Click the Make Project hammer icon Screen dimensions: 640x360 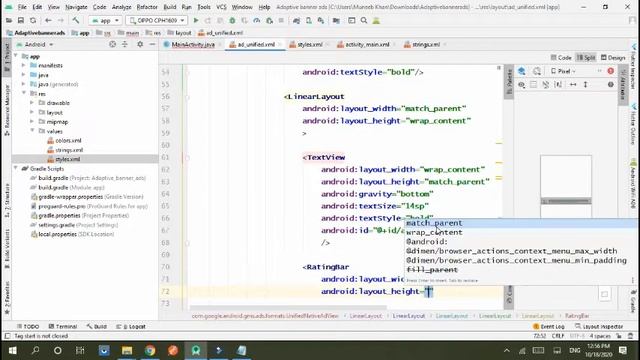[76, 20]
